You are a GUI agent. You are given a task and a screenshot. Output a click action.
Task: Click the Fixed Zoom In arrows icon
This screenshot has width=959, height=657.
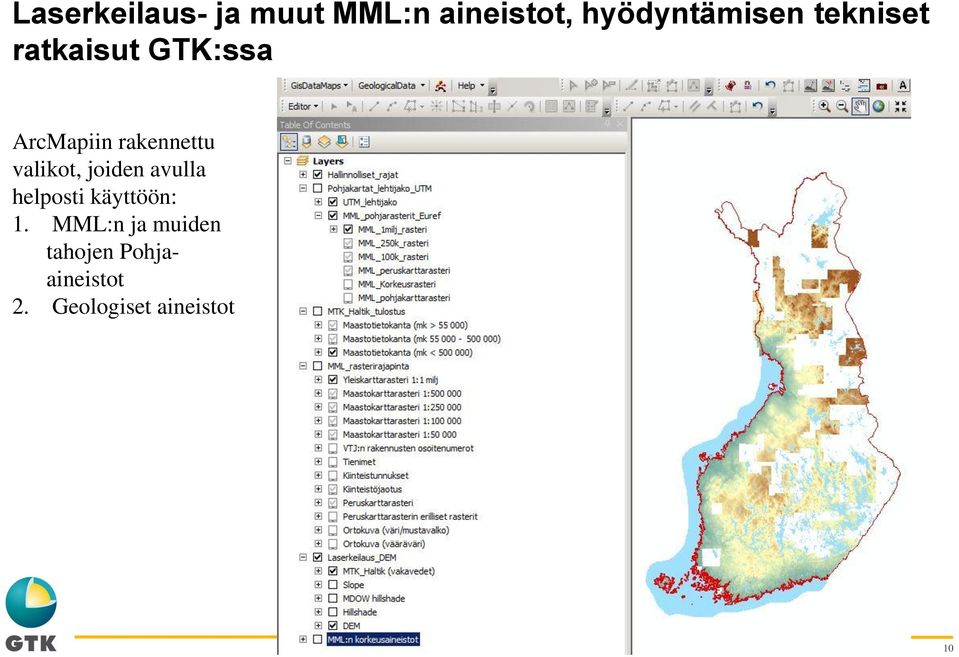(900, 106)
